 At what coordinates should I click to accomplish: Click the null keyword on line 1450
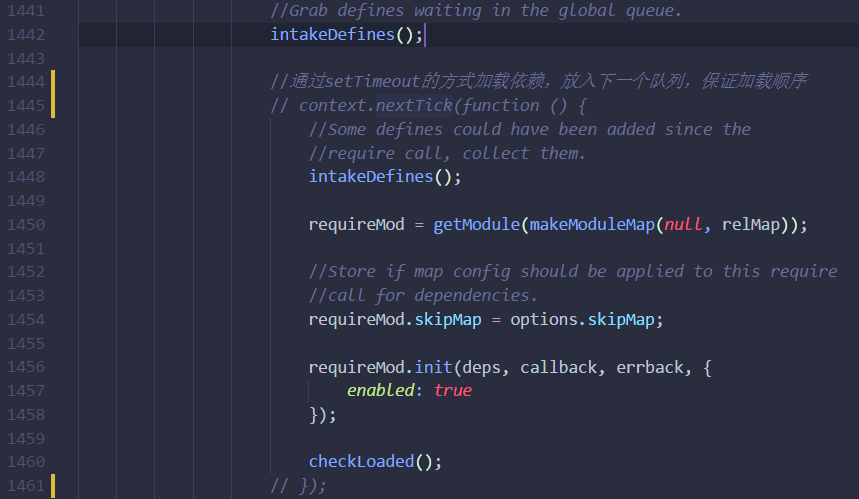tap(683, 225)
